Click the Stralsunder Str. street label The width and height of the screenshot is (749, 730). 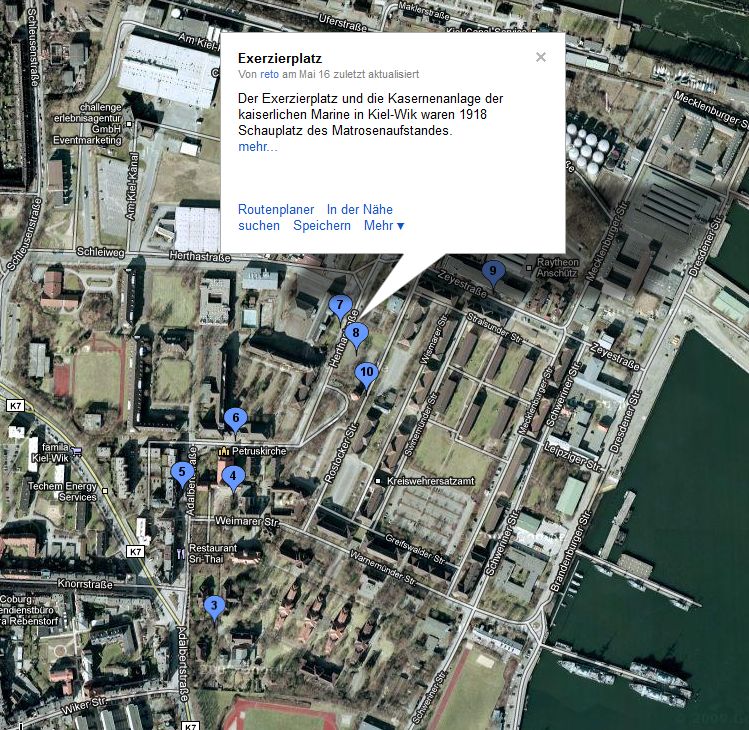pyautogui.click(x=494, y=328)
